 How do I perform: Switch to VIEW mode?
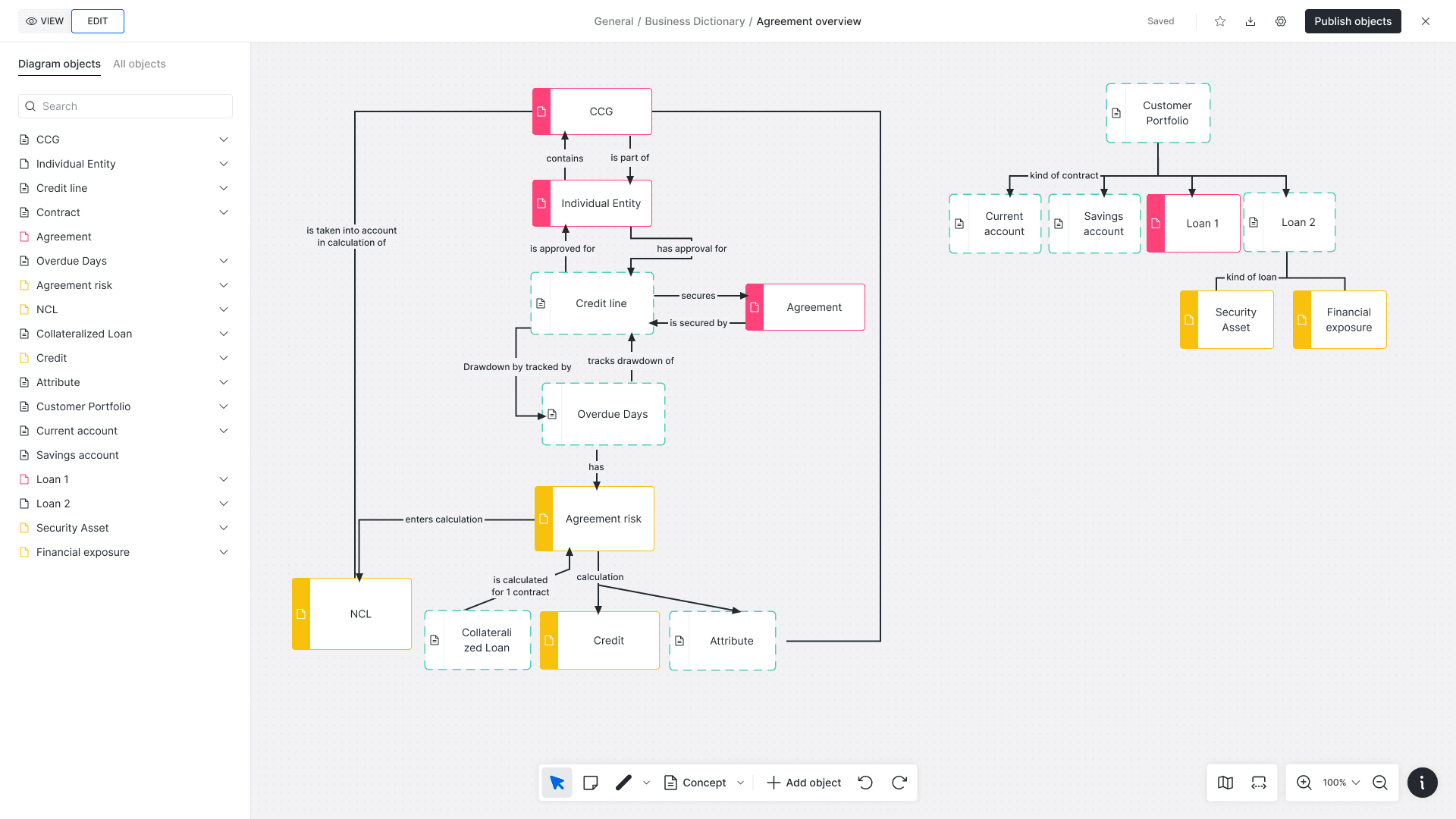click(45, 21)
